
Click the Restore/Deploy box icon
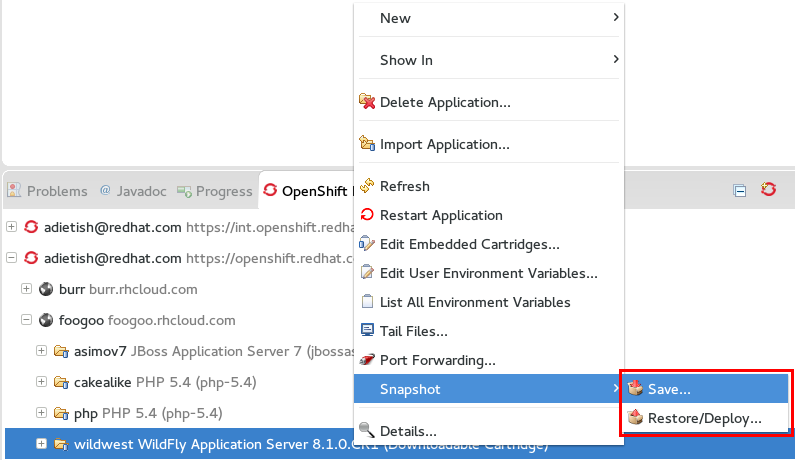click(x=635, y=417)
